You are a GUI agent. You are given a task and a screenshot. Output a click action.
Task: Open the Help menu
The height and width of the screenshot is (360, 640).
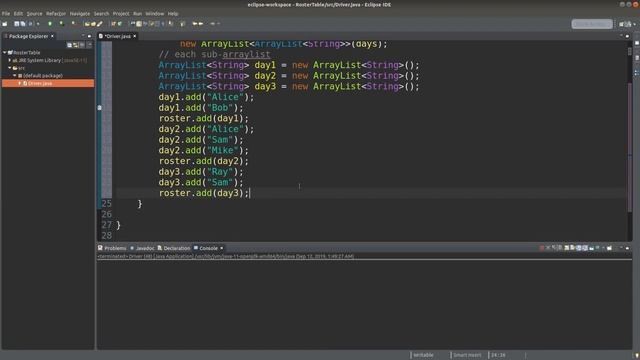pos(173,13)
